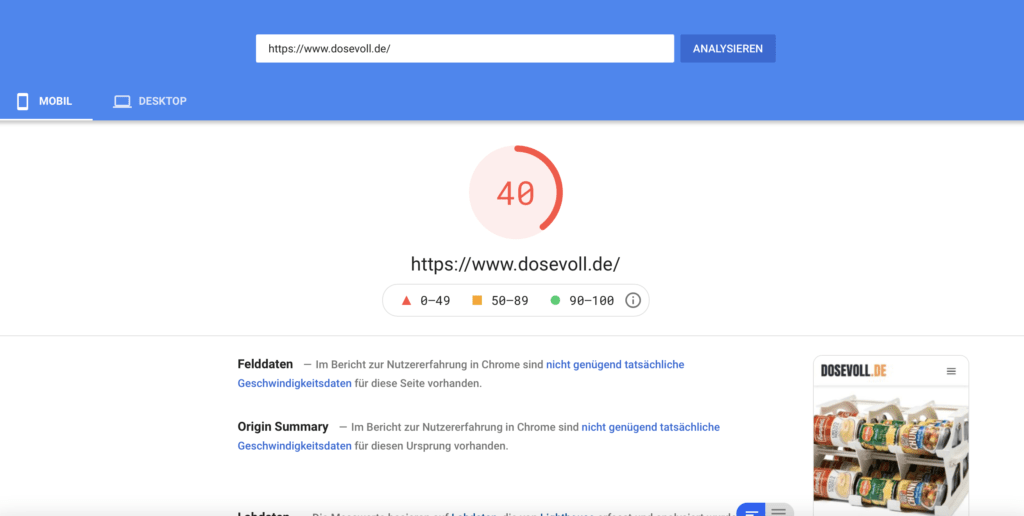The image size is (1024, 516).
Task: Click the desktop laptop icon
Action: point(122,101)
